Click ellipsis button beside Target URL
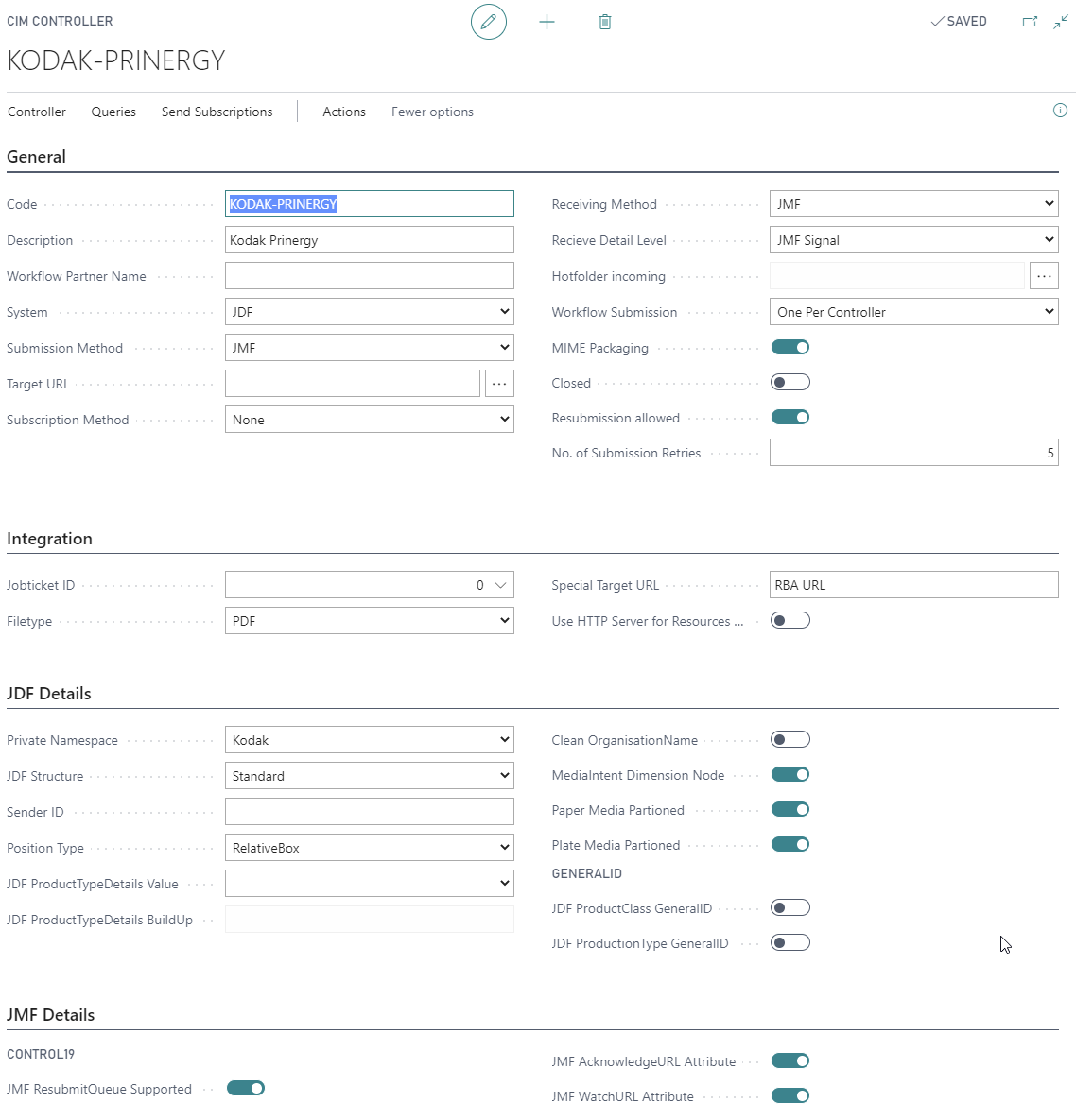This screenshot has width=1076, height=1120. coord(499,384)
